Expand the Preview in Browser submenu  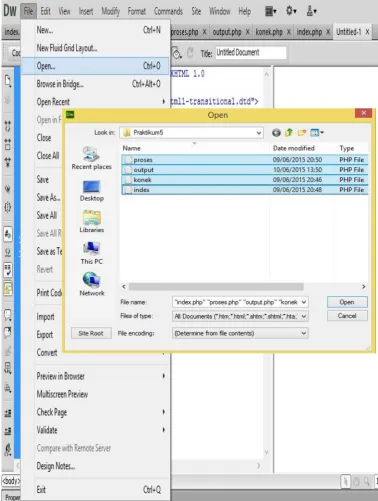click(96, 376)
